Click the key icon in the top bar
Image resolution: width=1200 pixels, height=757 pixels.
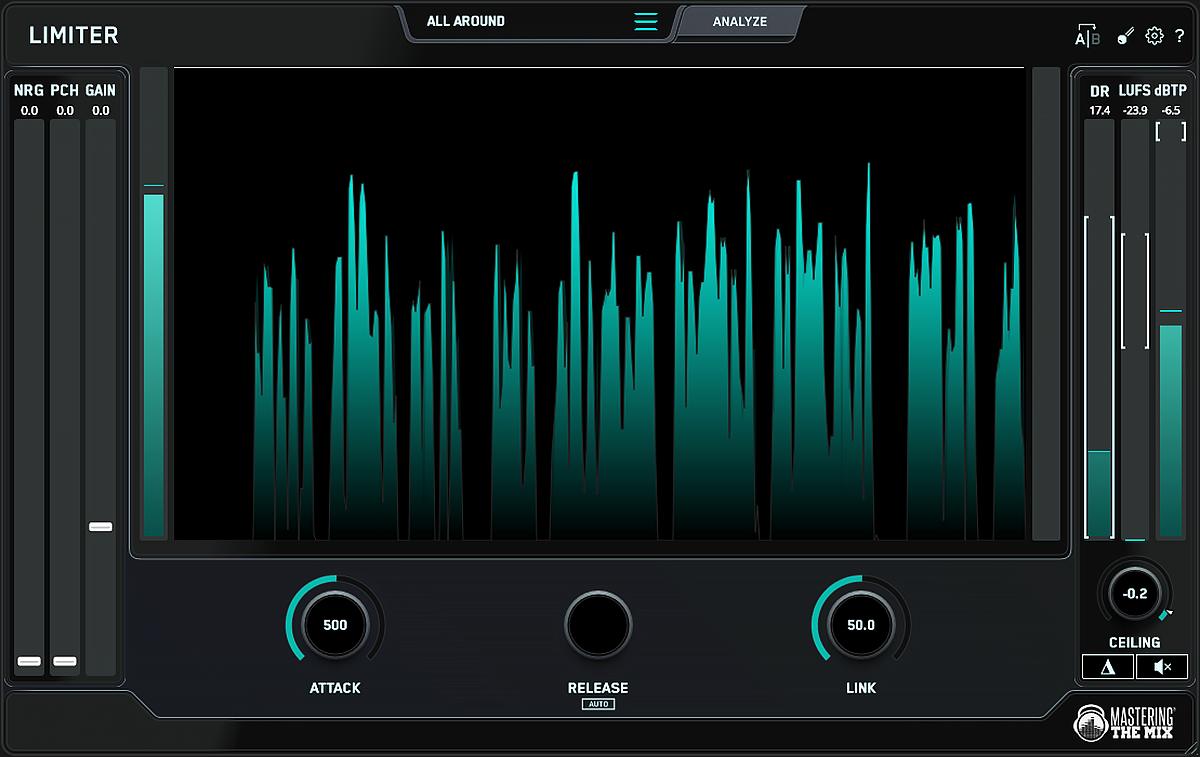point(1125,36)
